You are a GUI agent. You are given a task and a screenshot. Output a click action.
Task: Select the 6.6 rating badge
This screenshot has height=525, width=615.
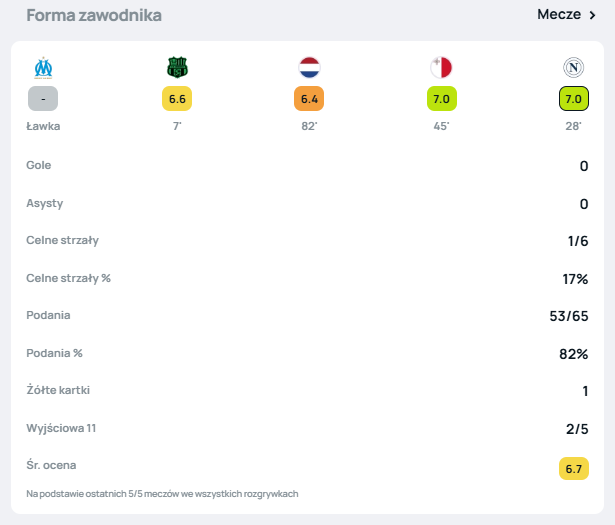pyautogui.click(x=177, y=99)
